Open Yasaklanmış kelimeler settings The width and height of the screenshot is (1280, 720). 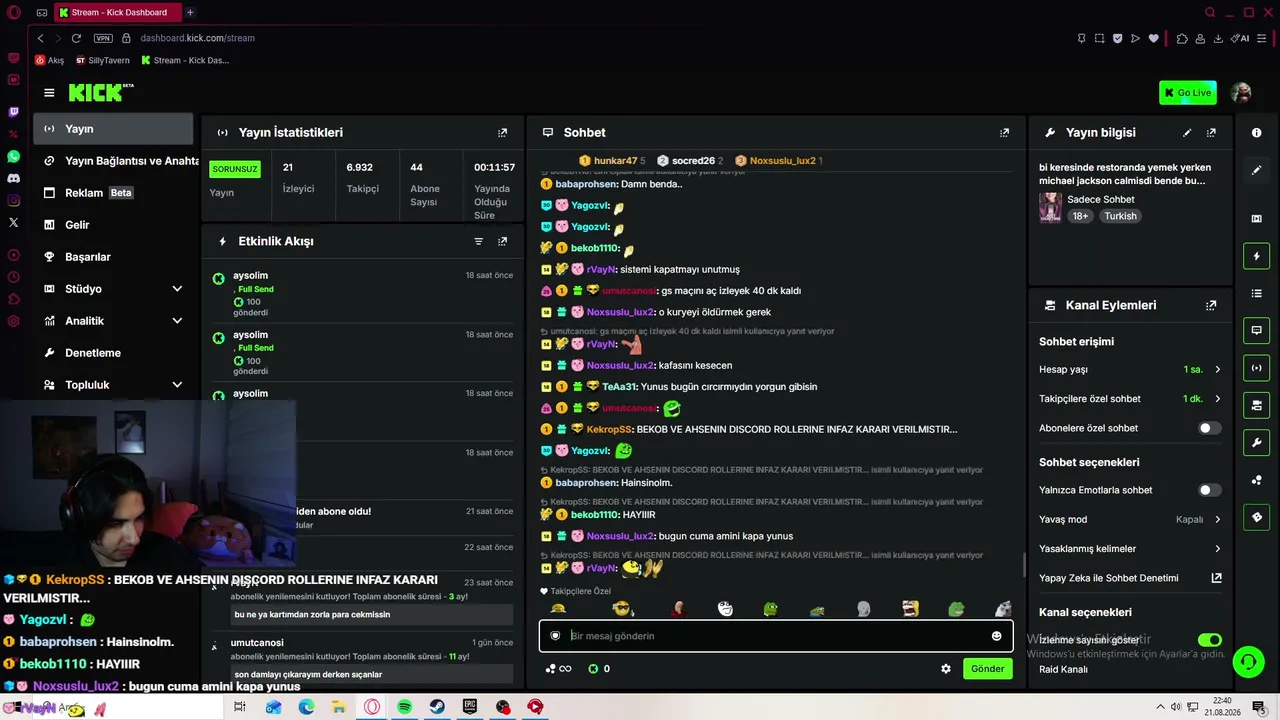(1130, 548)
